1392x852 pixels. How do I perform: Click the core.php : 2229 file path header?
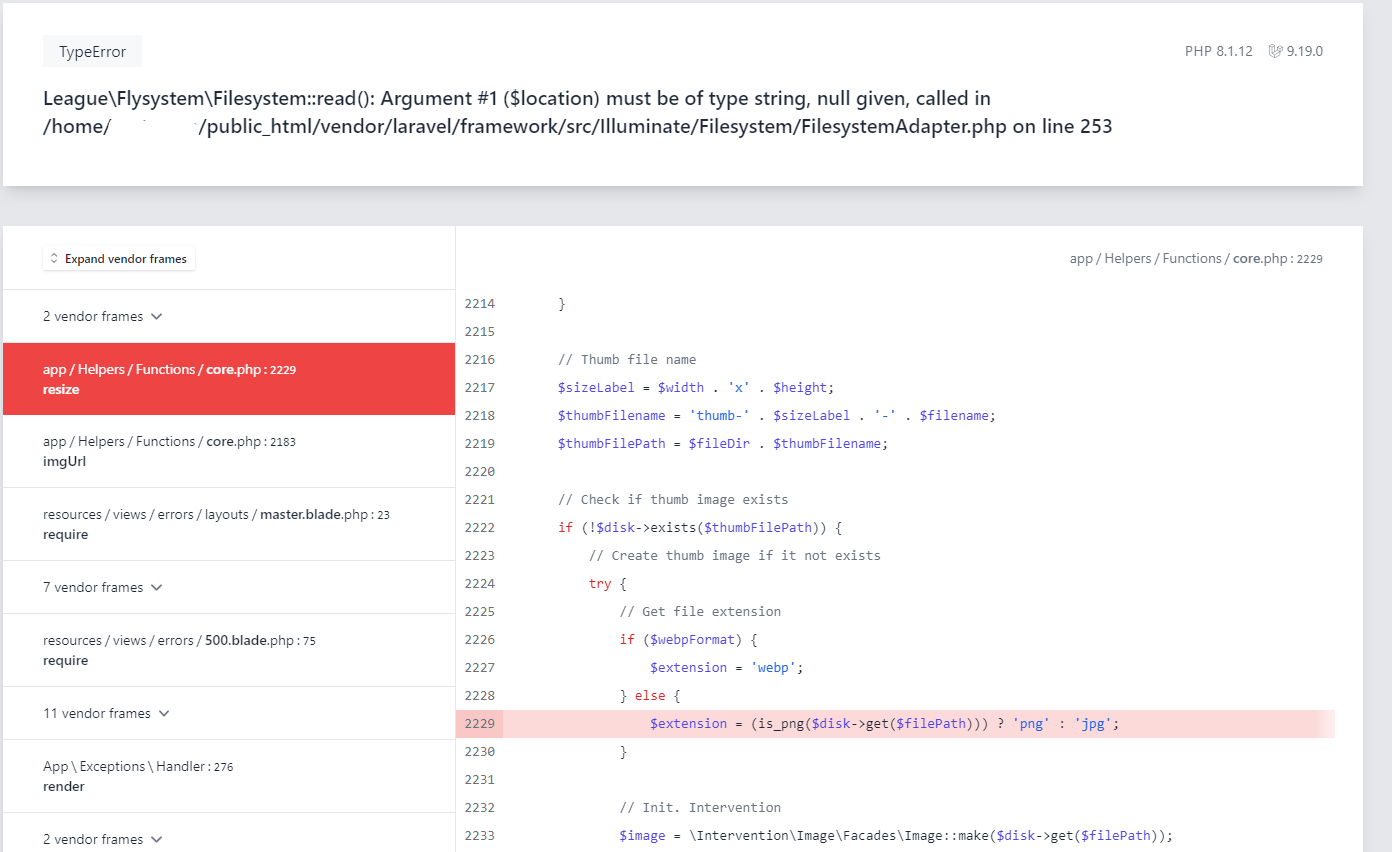pyautogui.click(x=1196, y=258)
